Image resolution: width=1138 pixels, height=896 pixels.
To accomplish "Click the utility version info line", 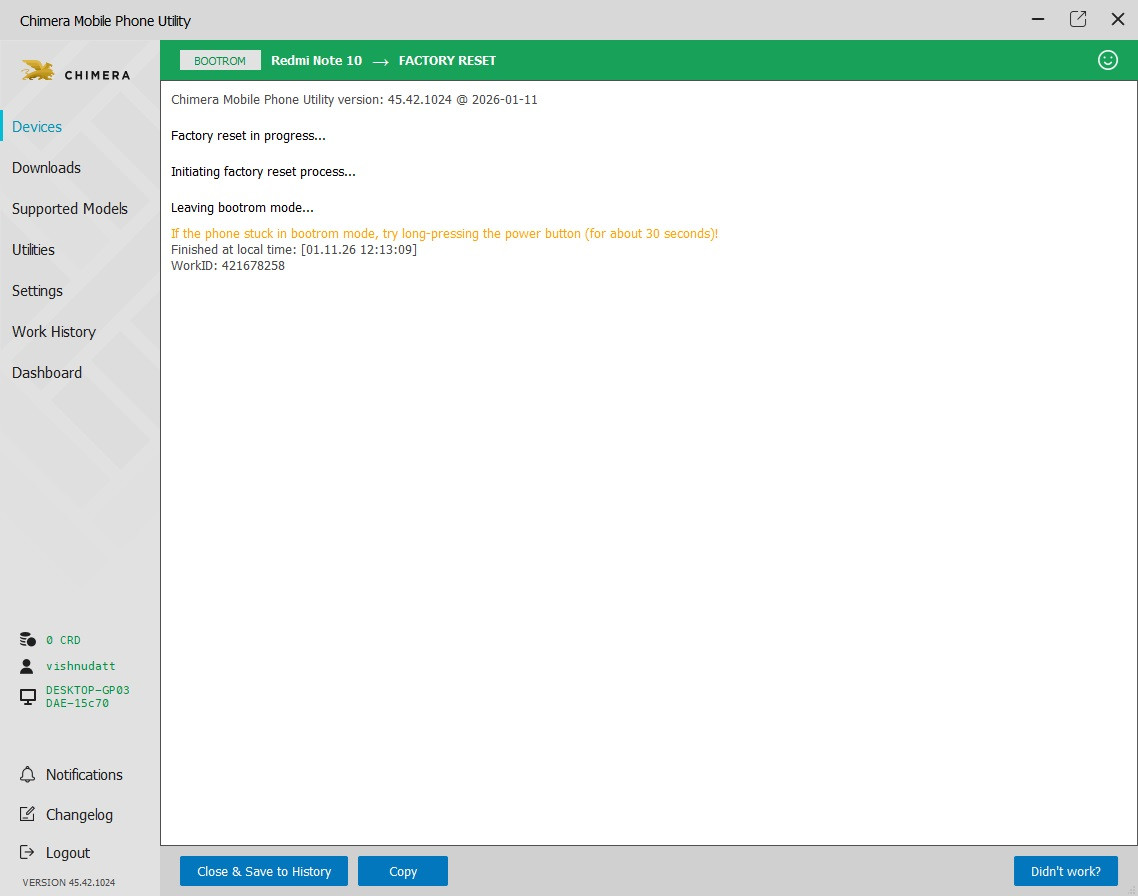I will pos(354,99).
